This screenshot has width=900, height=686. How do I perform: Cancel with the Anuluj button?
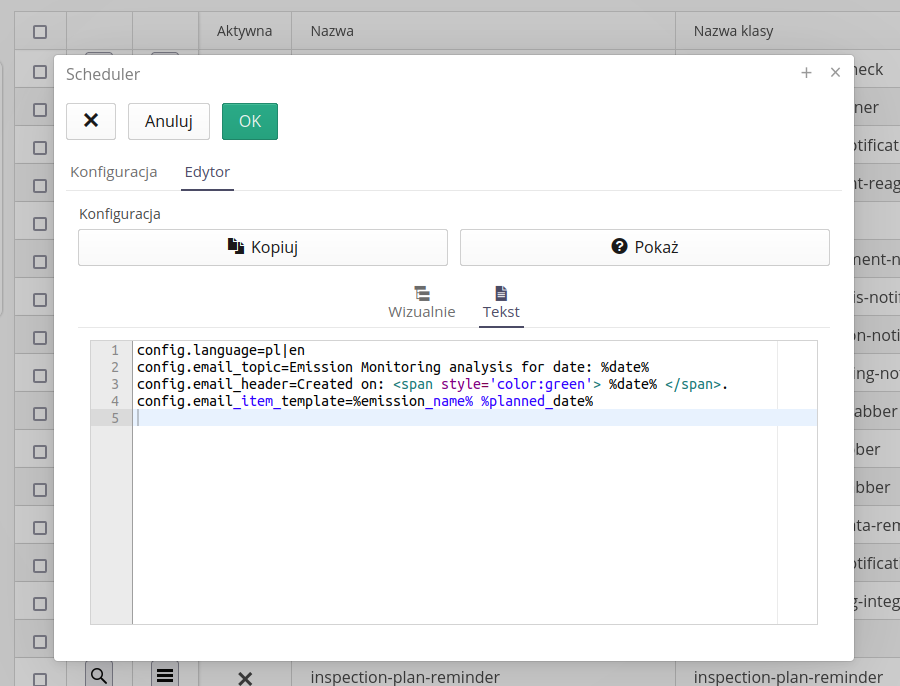pos(168,121)
